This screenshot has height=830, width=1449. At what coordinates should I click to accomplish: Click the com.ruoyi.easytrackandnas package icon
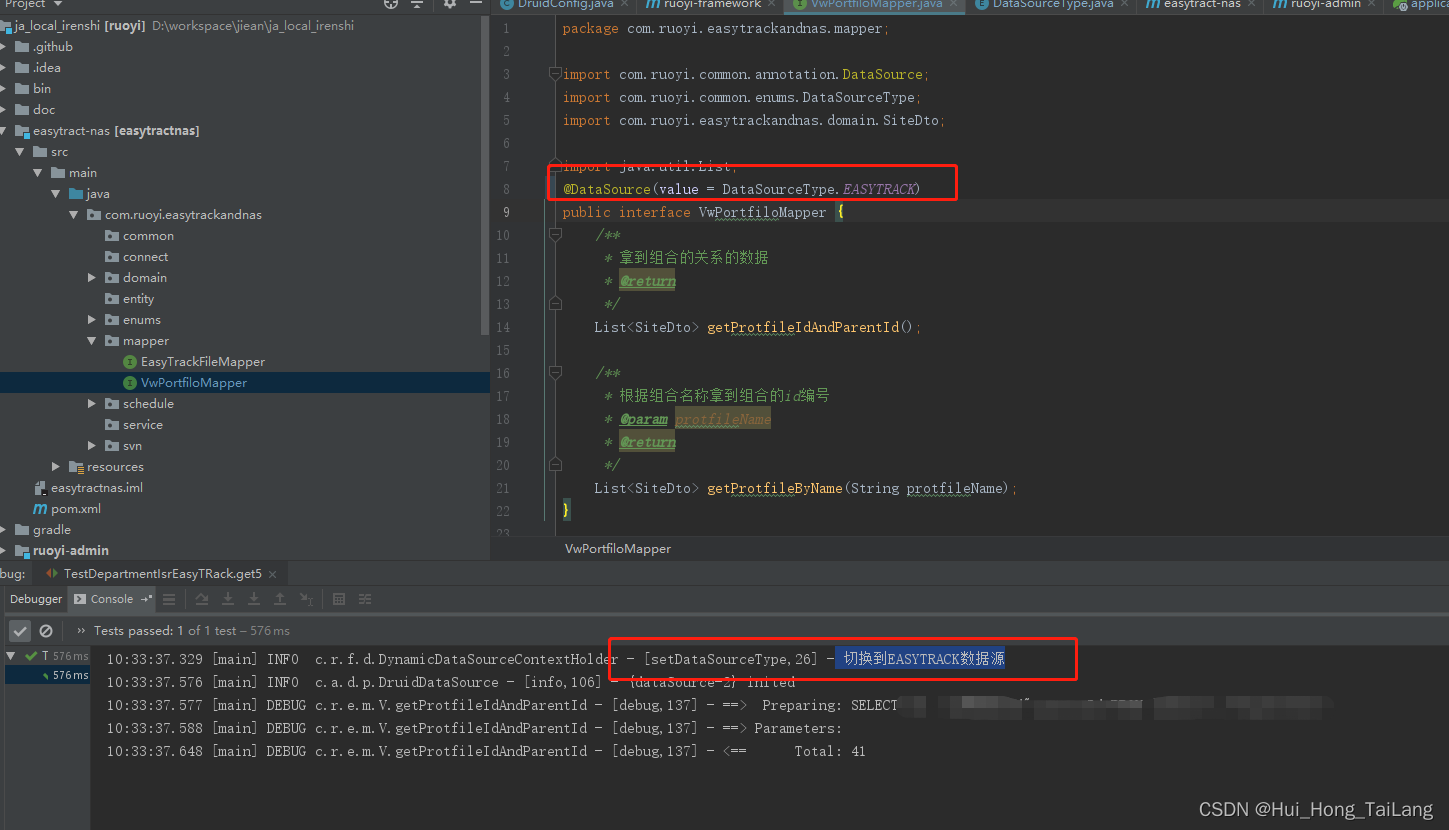[x=94, y=215]
